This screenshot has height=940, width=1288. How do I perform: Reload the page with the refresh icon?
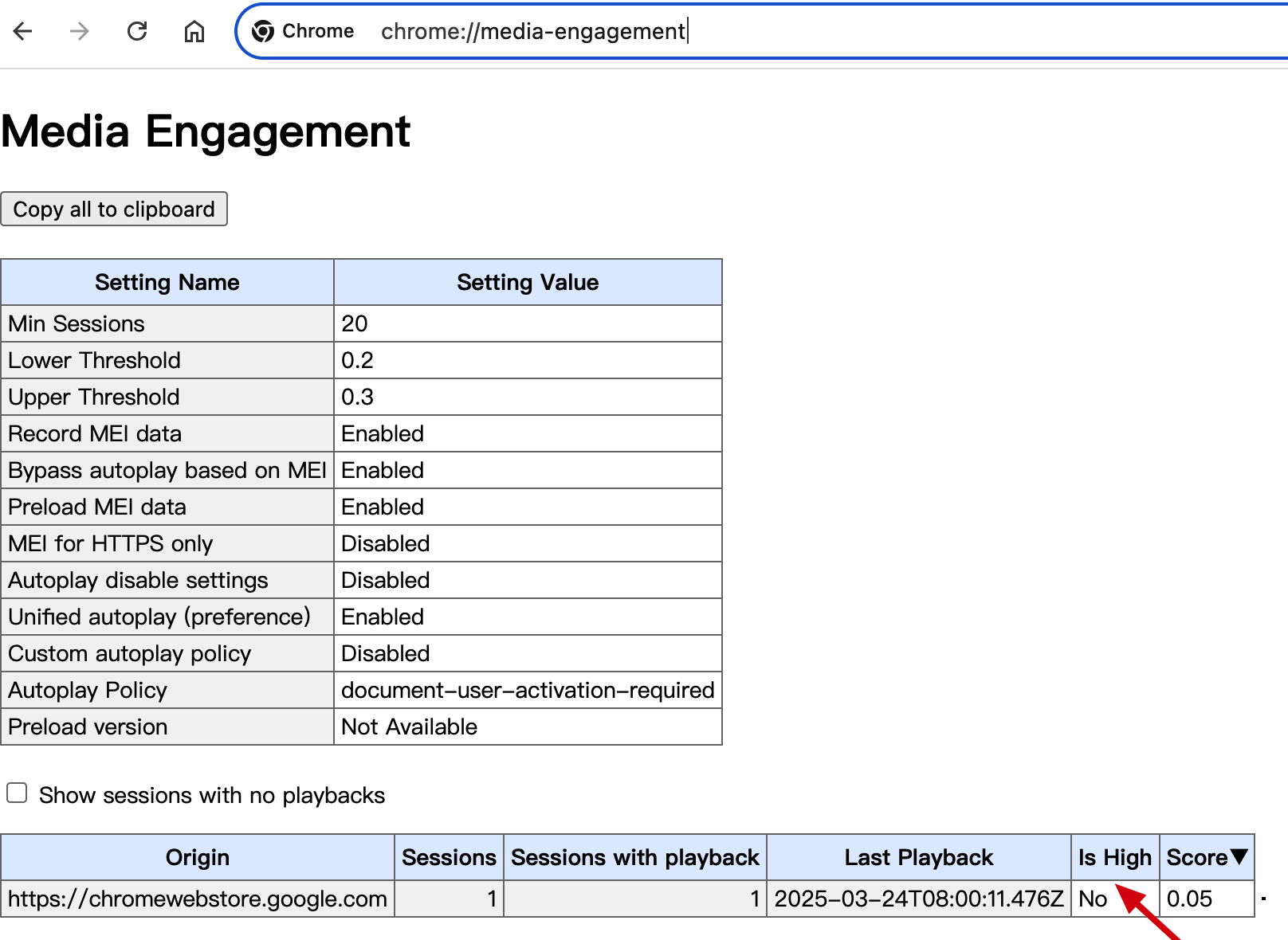click(x=137, y=31)
